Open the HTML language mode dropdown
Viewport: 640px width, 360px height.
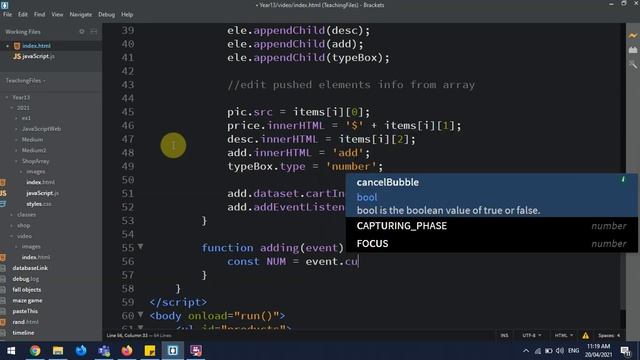coord(564,336)
